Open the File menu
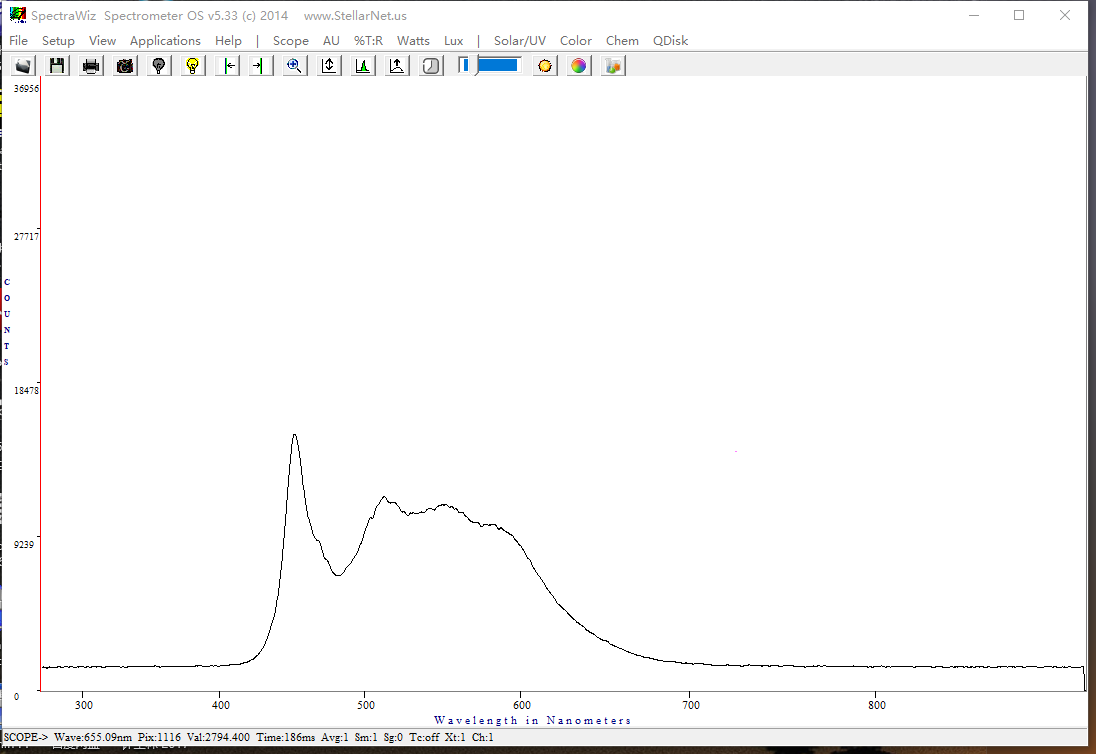This screenshot has width=1096, height=754. click(x=18, y=41)
